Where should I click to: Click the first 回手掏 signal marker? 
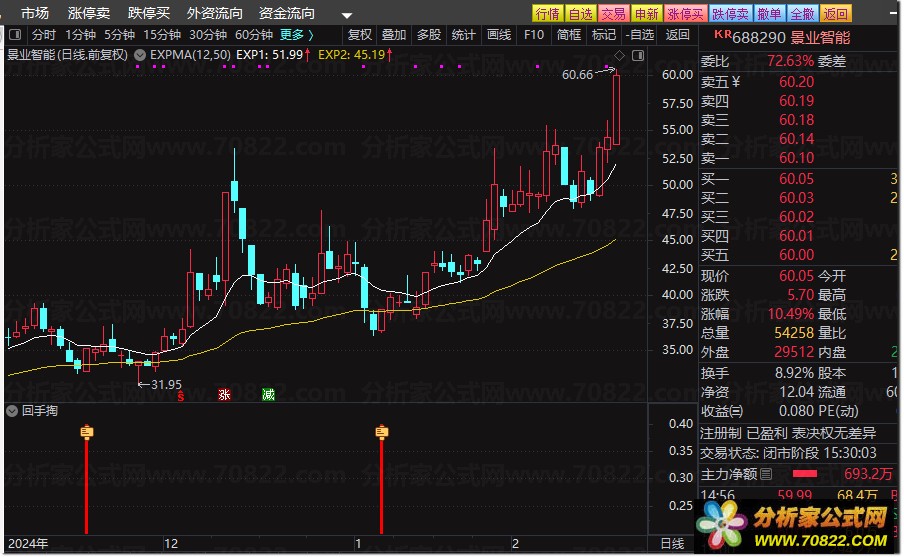86,432
